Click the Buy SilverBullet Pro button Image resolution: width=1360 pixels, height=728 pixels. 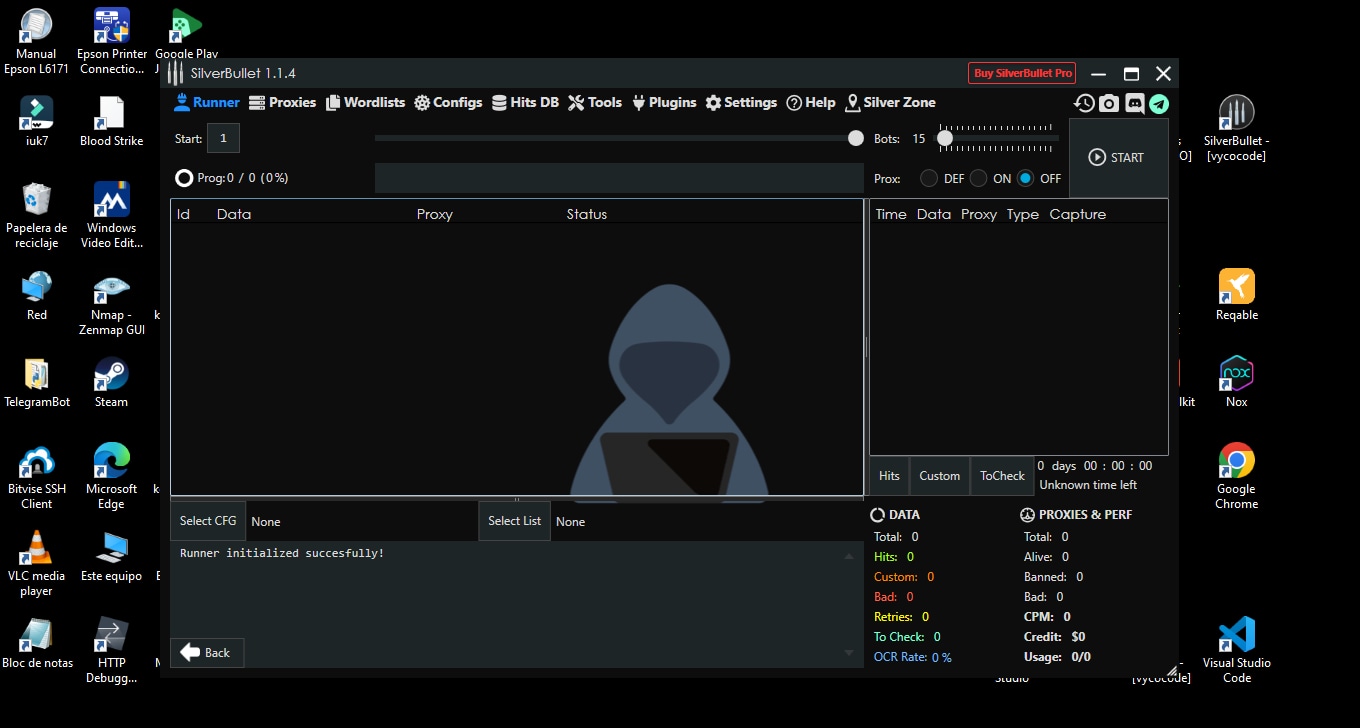1022,73
